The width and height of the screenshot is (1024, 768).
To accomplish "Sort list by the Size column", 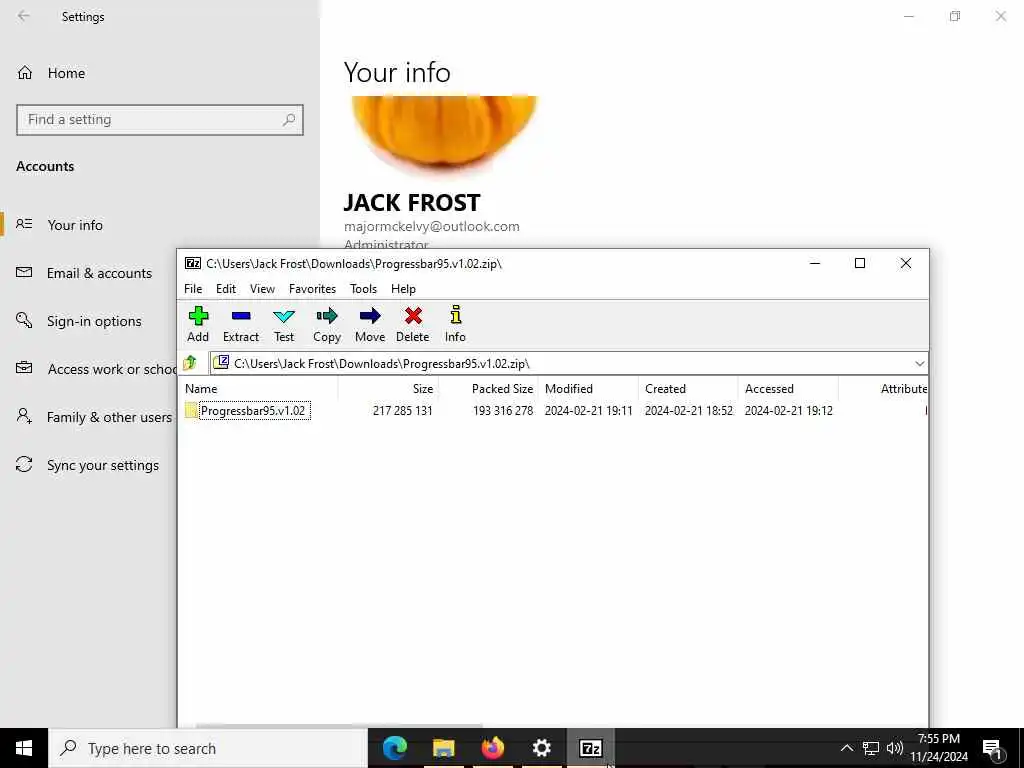I will coord(388,389).
